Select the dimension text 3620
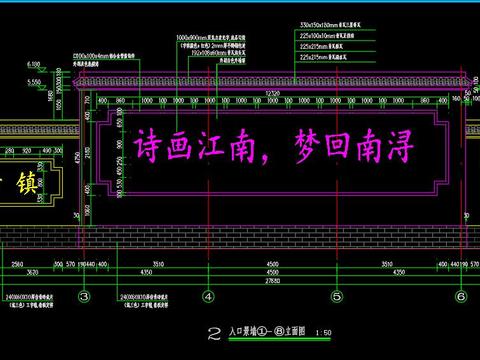The width and height of the screenshot is (480, 360). [32, 273]
